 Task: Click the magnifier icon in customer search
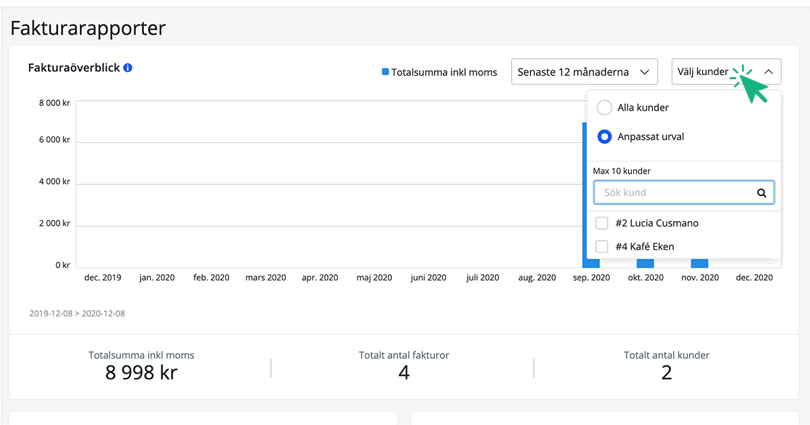tap(761, 193)
